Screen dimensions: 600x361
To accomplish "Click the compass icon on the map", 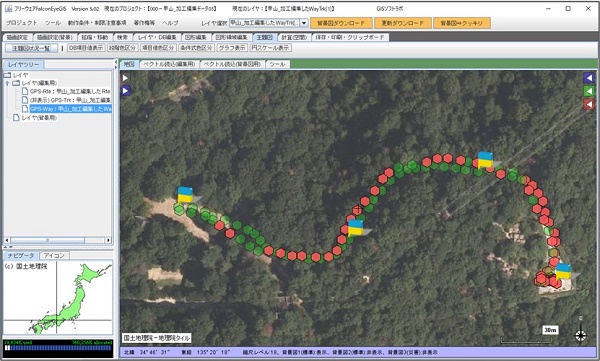I will (580, 335).
